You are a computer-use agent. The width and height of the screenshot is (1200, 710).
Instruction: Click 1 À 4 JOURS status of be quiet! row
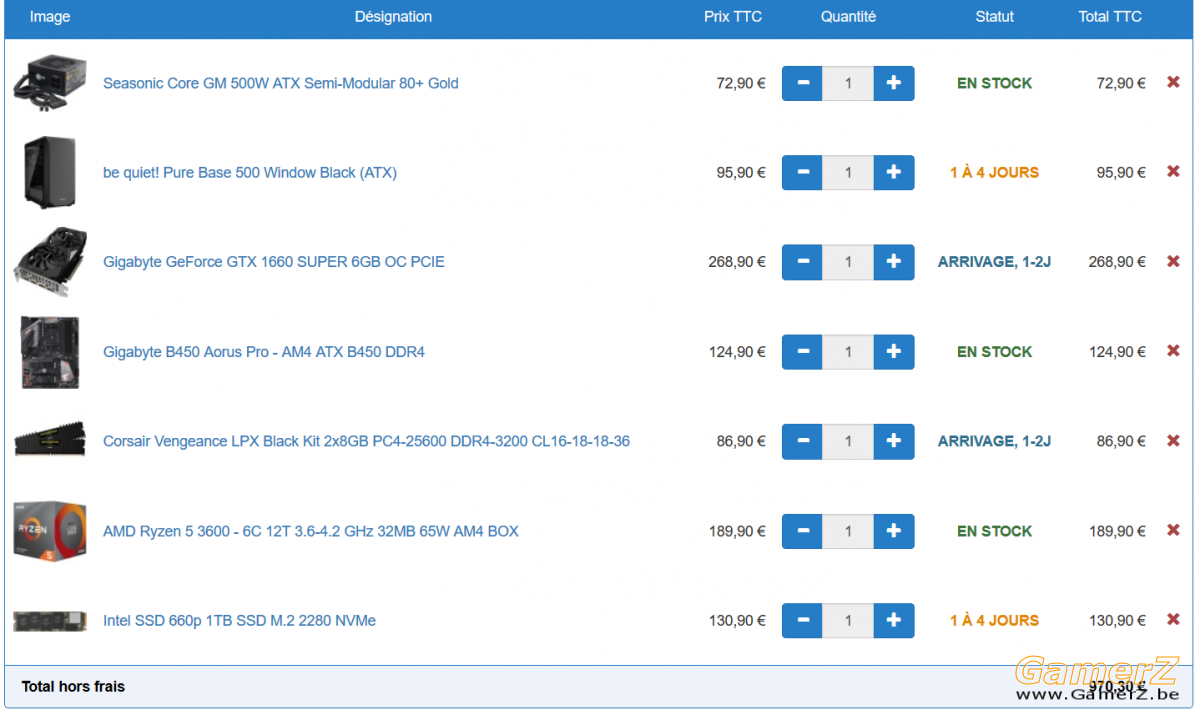click(994, 172)
